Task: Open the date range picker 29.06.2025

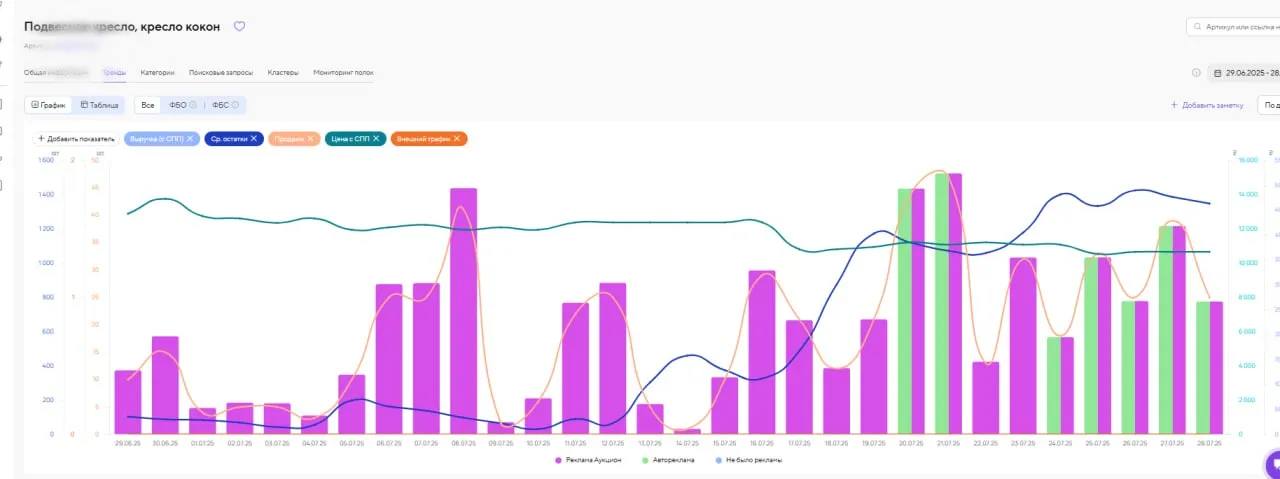Action: [x=1245, y=73]
